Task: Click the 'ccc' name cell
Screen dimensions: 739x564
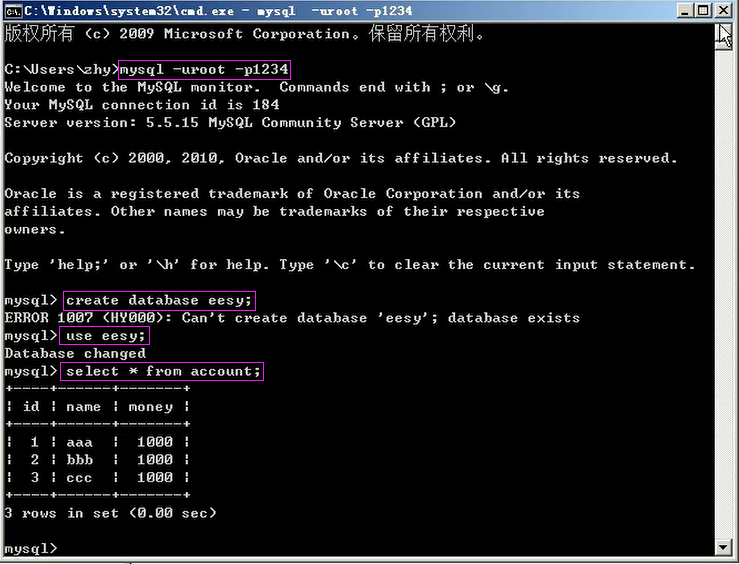Action: (79, 478)
